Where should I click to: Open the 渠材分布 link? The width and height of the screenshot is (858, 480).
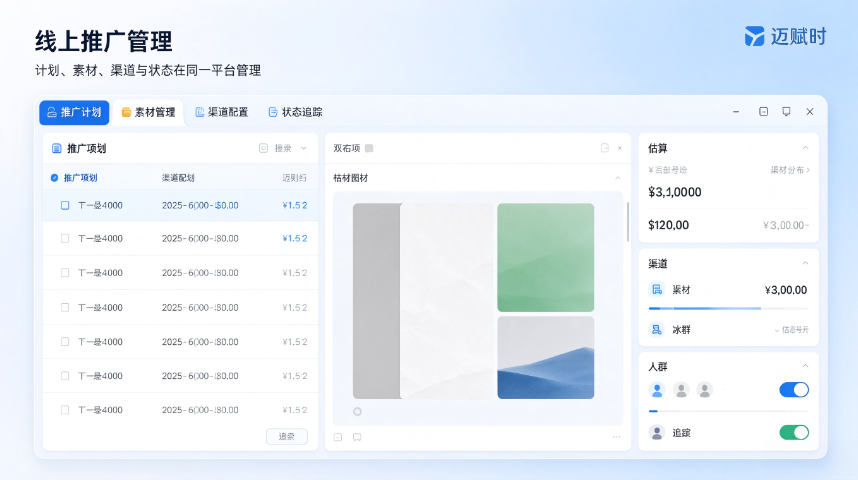tap(790, 170)
